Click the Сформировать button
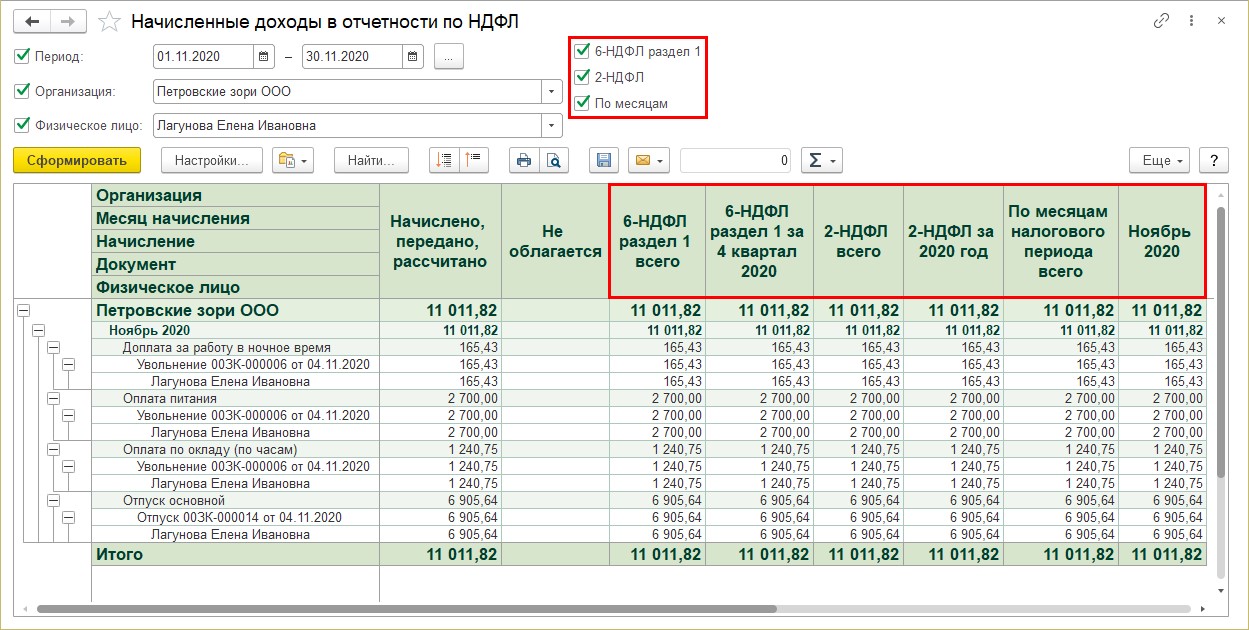The height and width of the screenshot is (630, 1249). [77, 160]
